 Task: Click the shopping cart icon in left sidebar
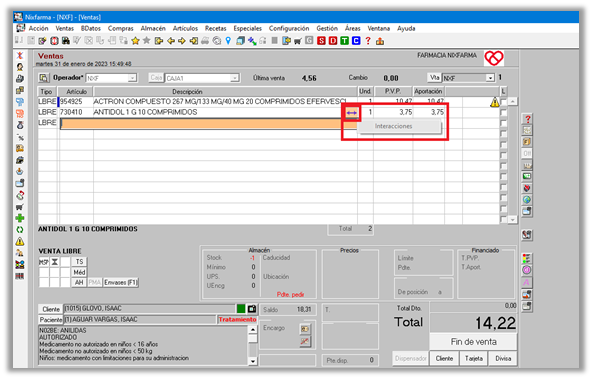[20, 207]
